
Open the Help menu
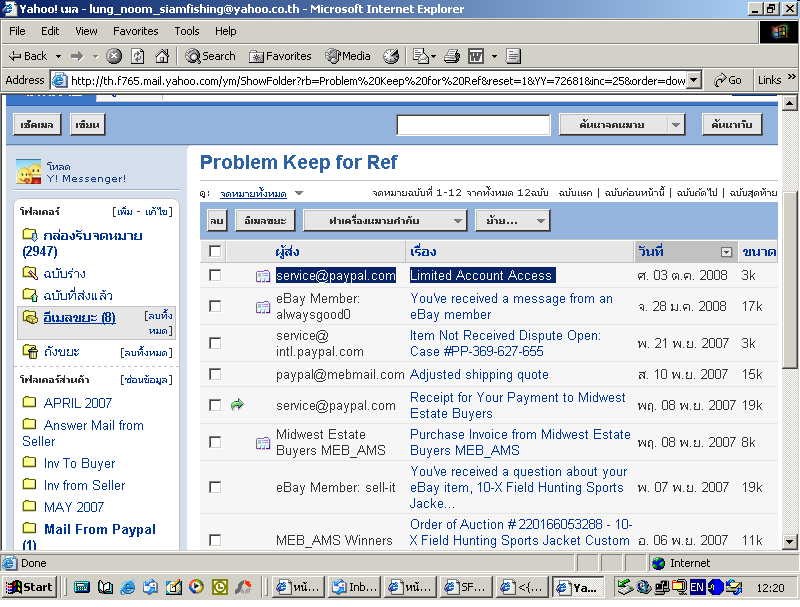tap(226, 32)
